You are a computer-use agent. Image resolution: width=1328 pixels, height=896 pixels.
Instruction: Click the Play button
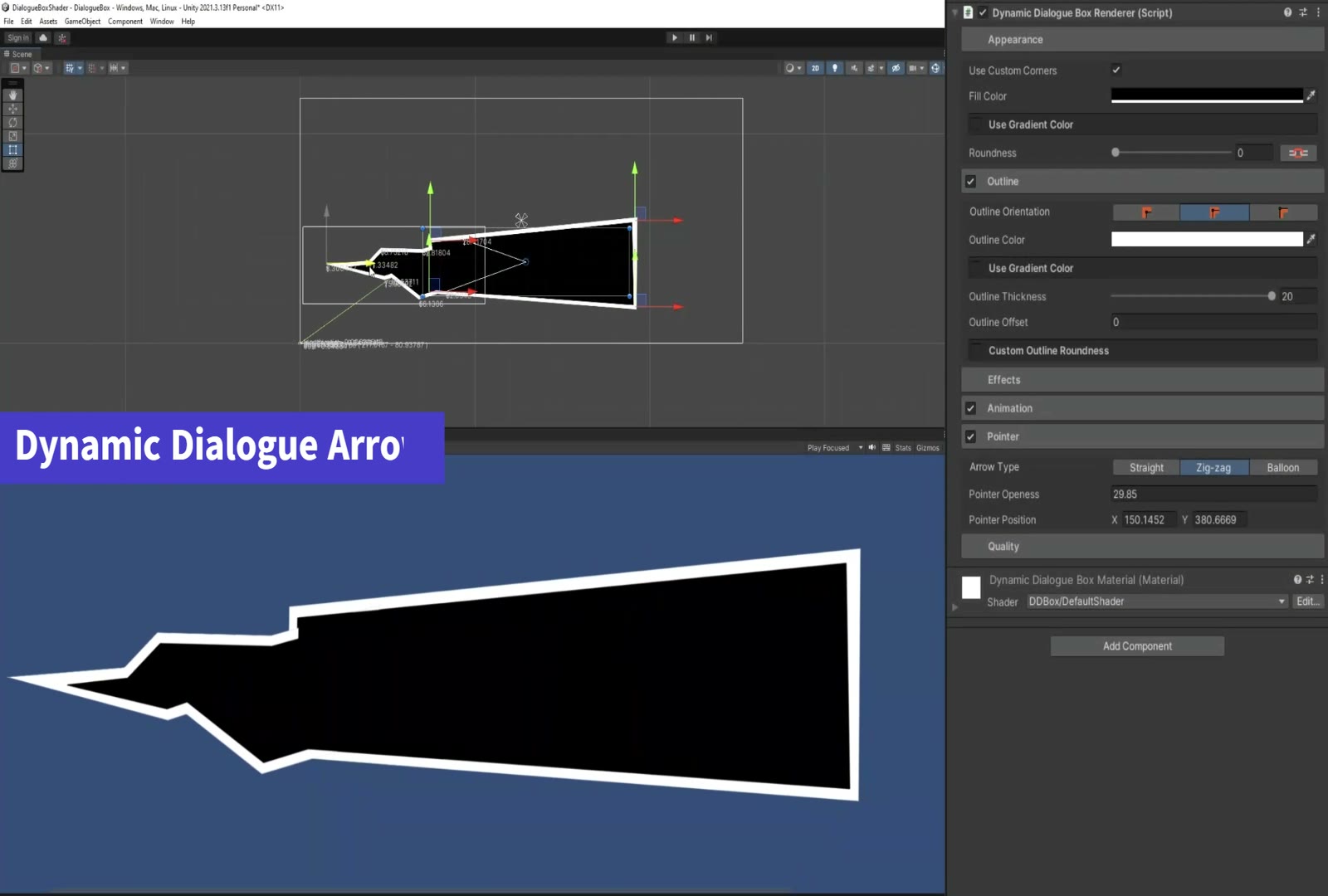675,37
